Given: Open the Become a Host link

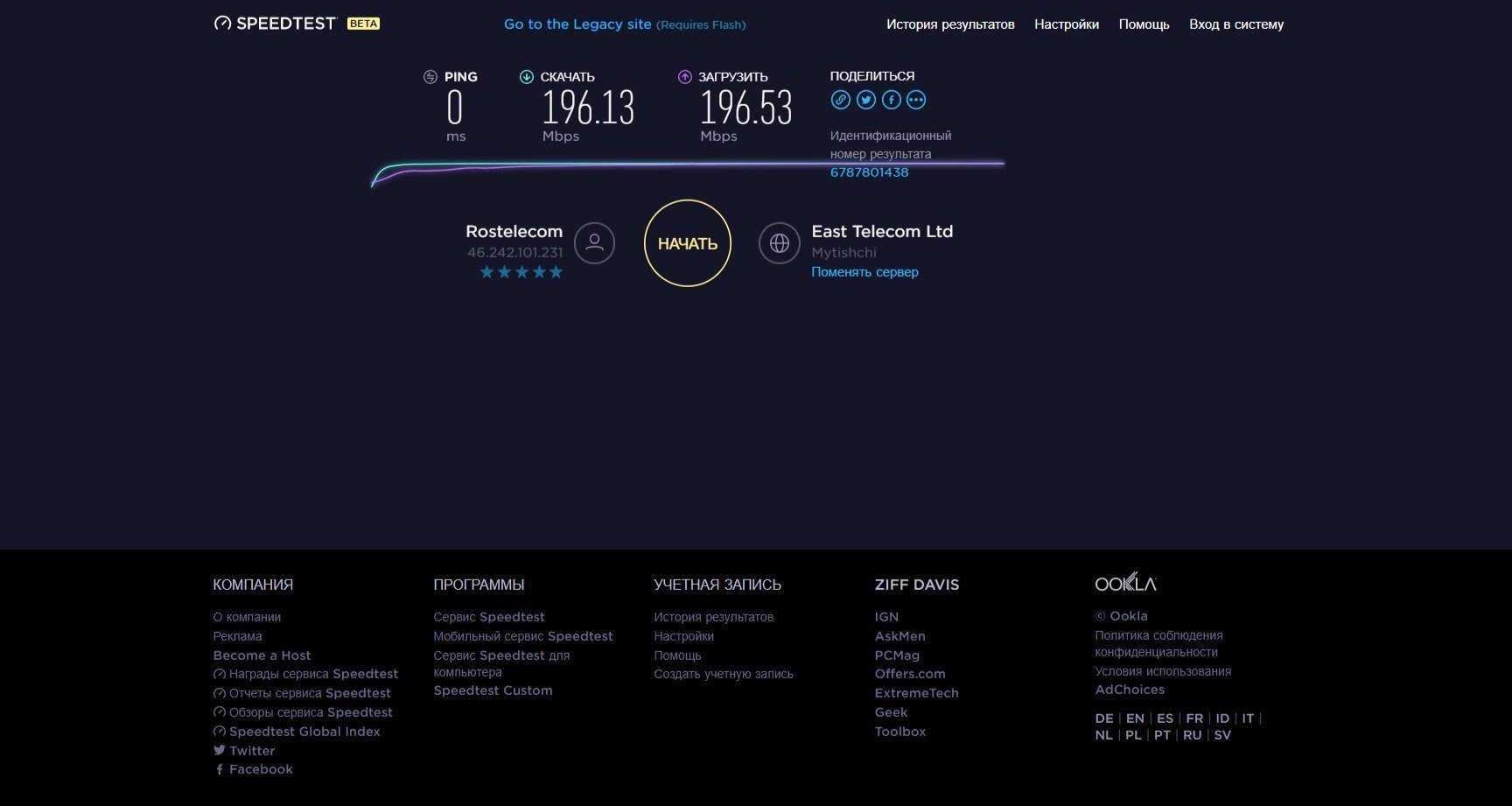Looking at the screenshot, I should pyautogui.click(x=262, y=655).
